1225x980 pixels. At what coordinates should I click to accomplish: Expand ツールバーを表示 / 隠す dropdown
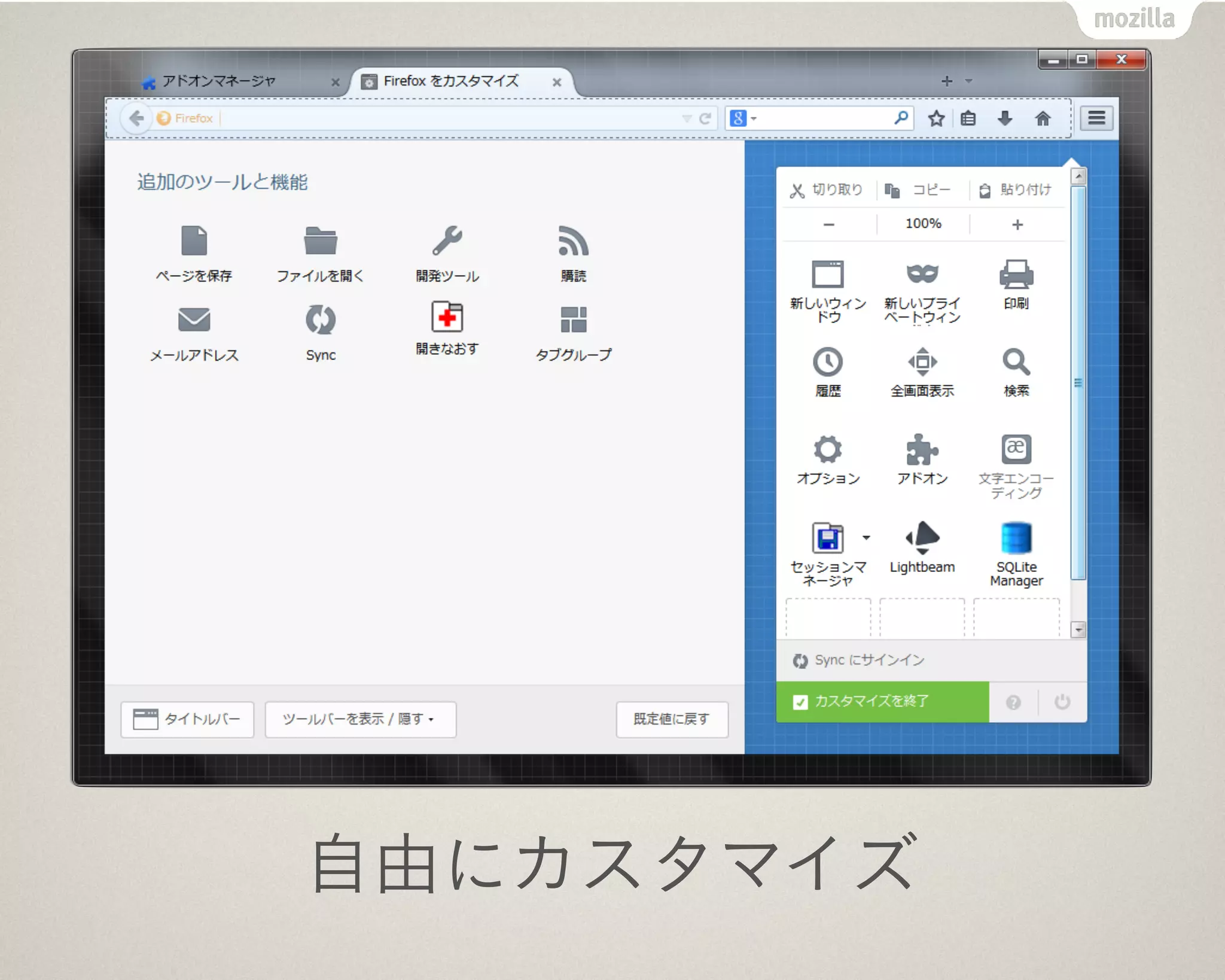pos(360,719)
